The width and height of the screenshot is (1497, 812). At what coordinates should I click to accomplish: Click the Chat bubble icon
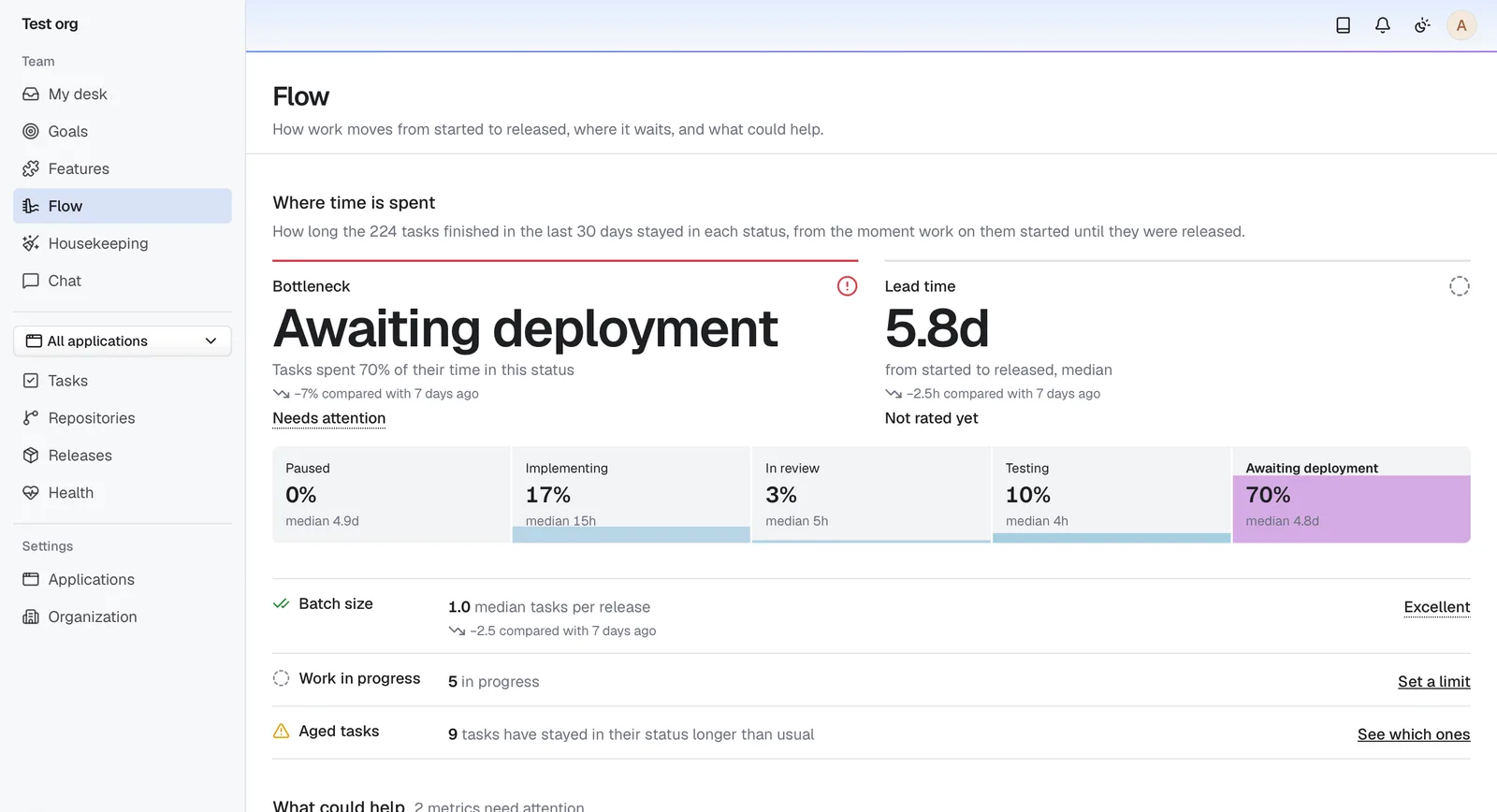[31, 282]
